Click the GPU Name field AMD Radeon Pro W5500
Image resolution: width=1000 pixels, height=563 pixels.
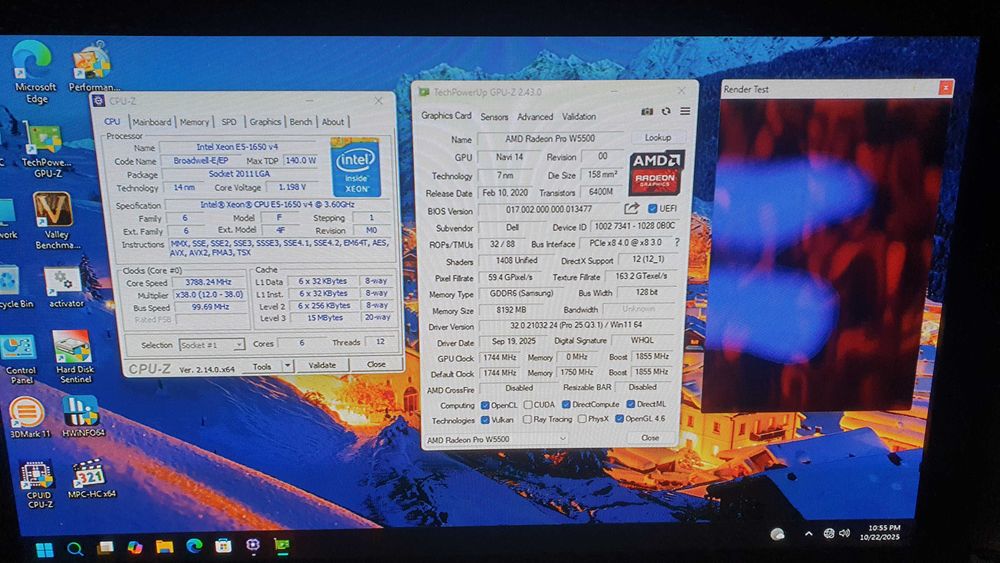point(550,138)
